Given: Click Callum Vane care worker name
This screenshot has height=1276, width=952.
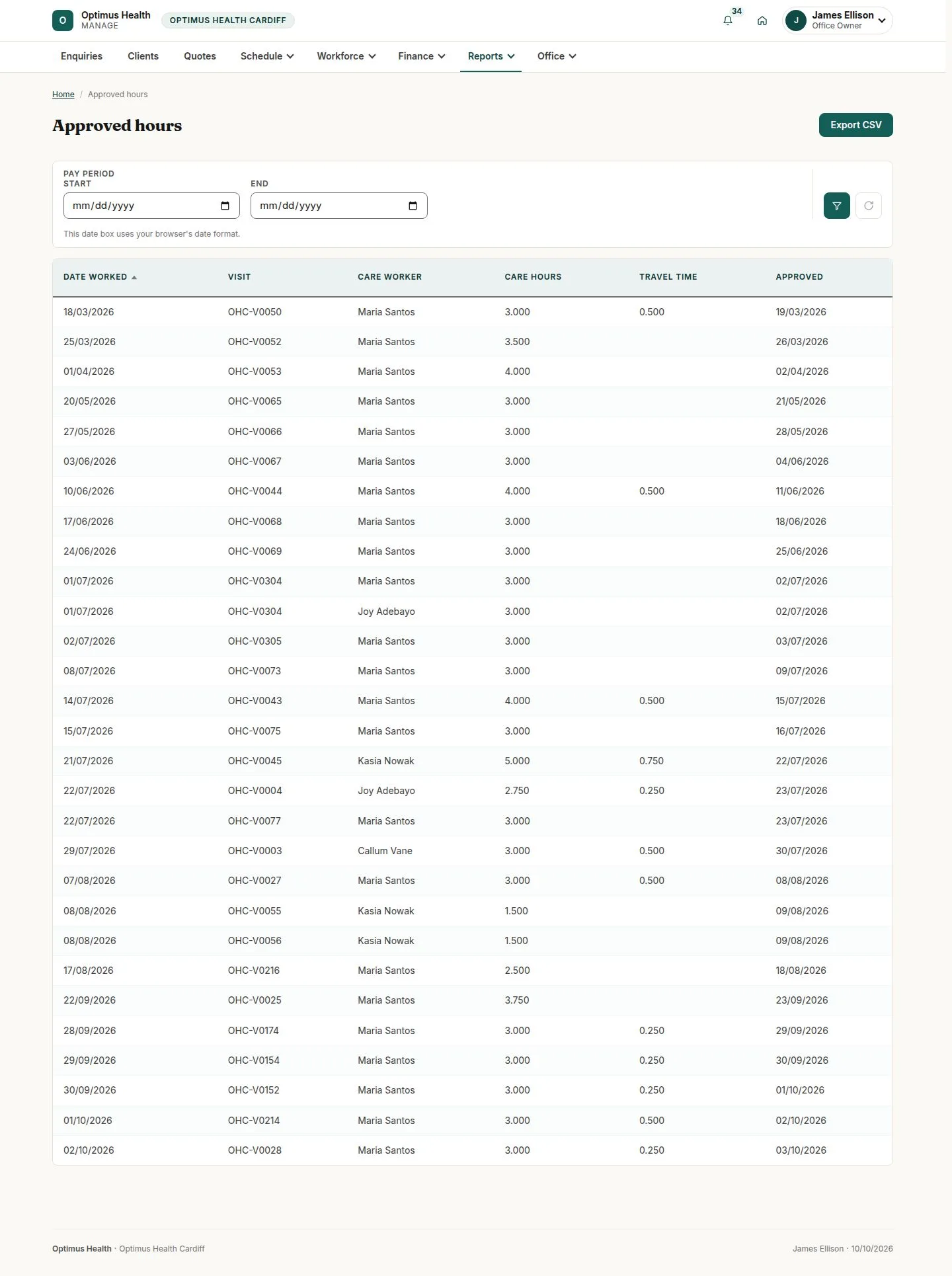Looking at the screenshot, I should tap(385, 851).
